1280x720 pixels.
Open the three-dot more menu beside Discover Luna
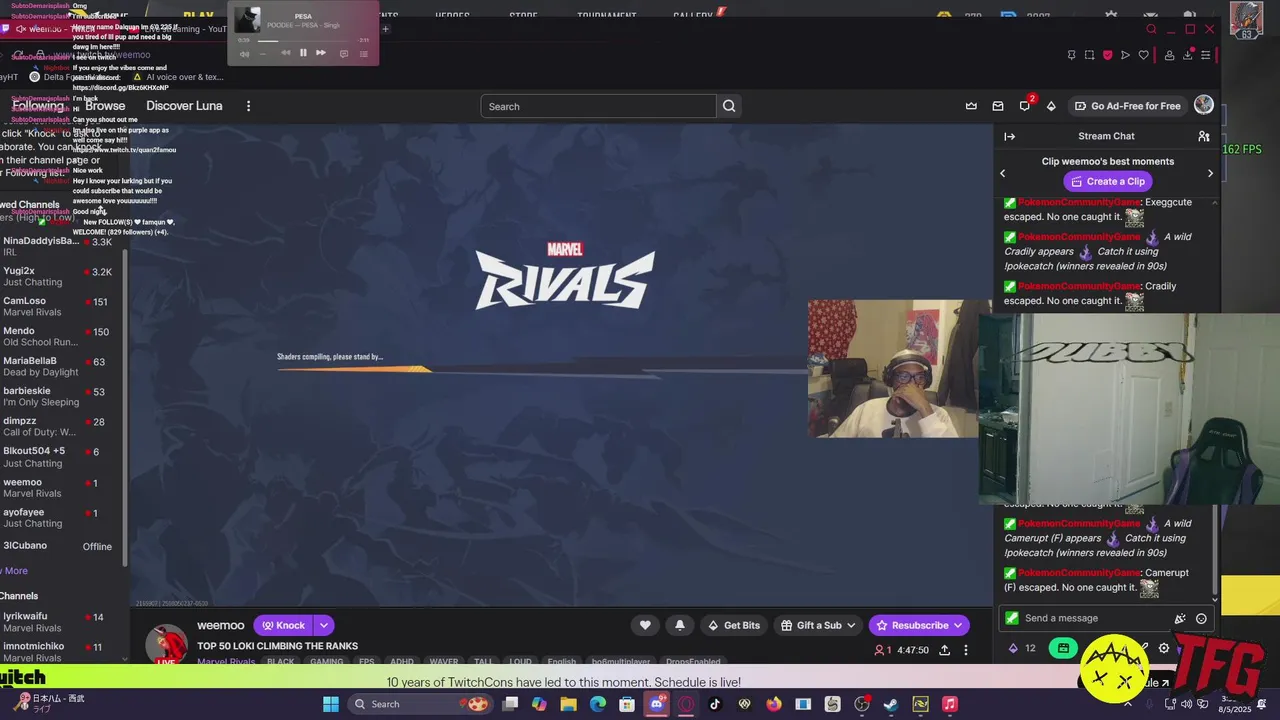pos(248,106)
